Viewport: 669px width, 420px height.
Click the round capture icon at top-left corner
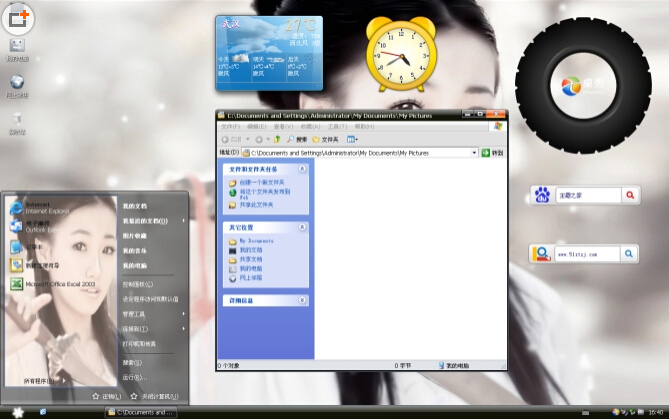tap(18, 18)
